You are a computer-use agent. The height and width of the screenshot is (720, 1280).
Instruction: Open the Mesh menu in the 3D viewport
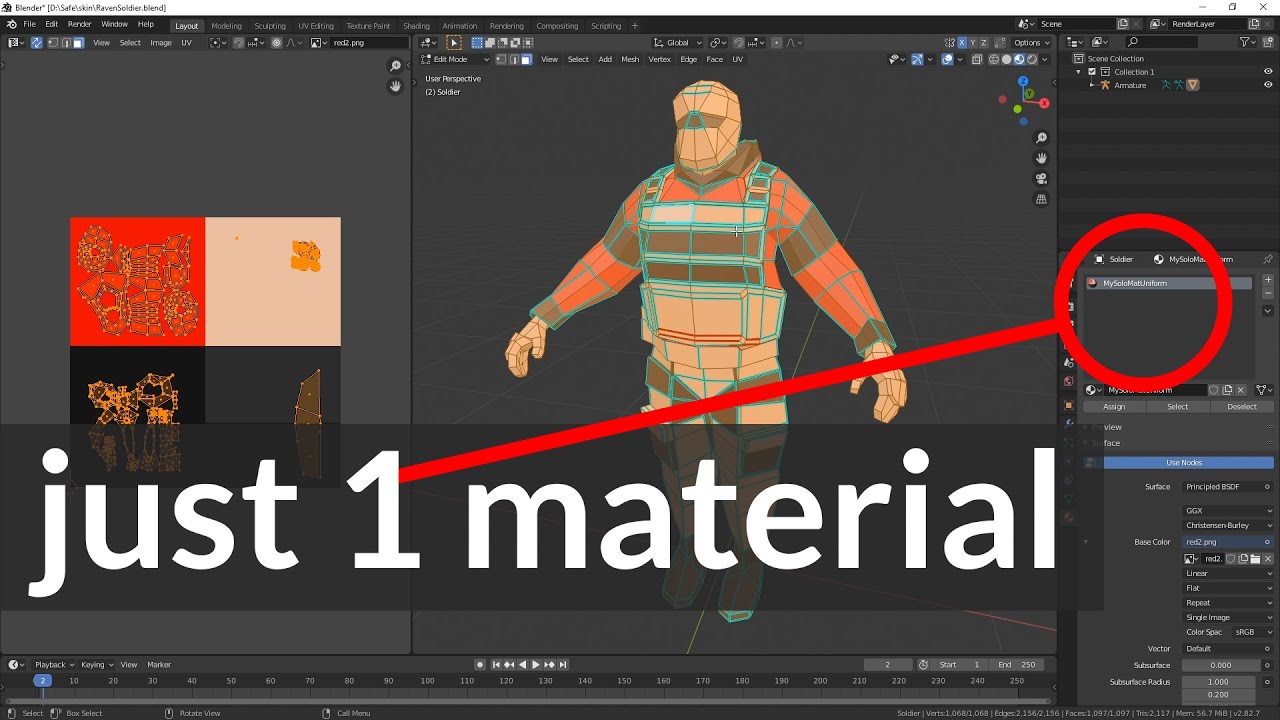pyautogui.click(x=630, y=59)
